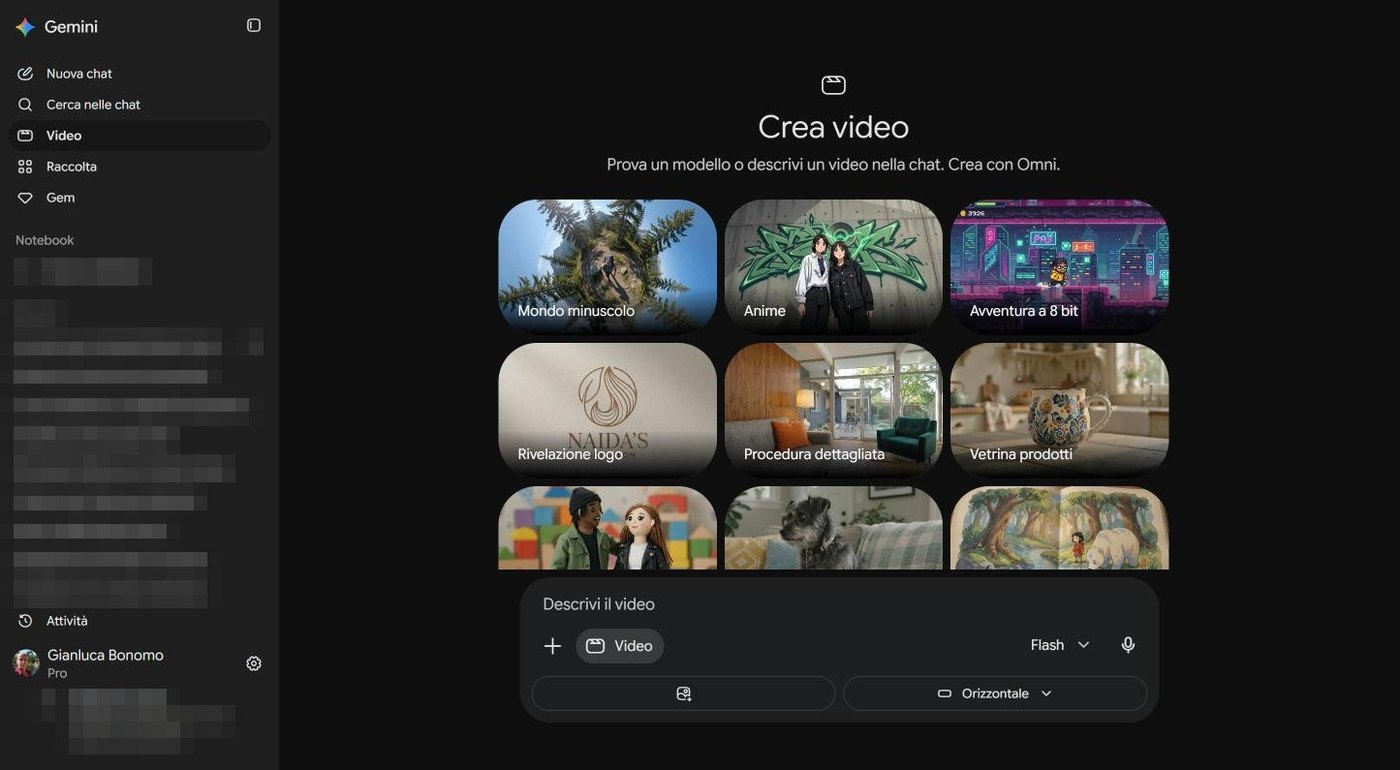Open settings gear next to Gianluca Bonomo
Screen dimensions: 1400x770
tap(254, 664)
